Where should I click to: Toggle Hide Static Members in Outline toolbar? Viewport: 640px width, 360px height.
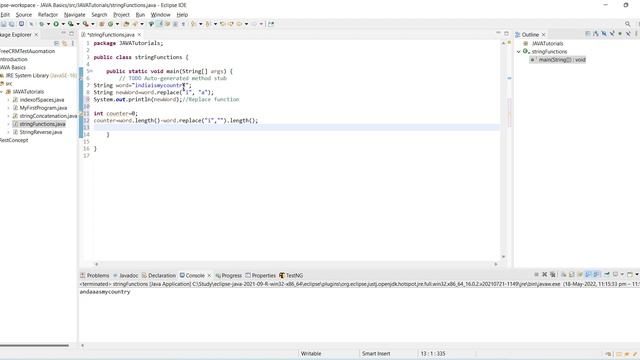(612, 34)
